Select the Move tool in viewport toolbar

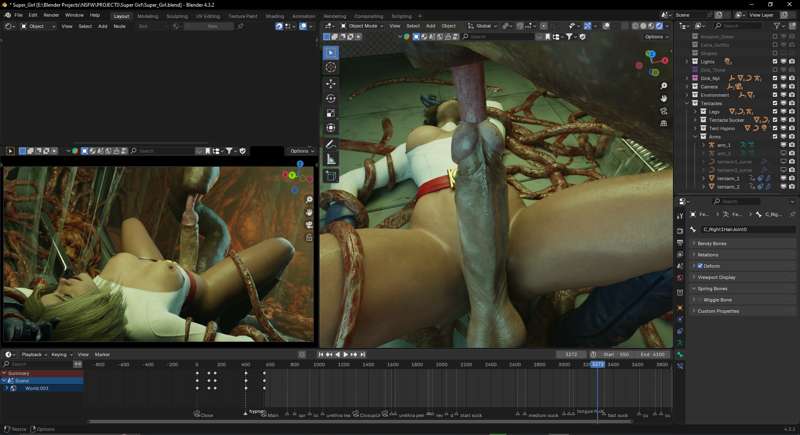330,83
